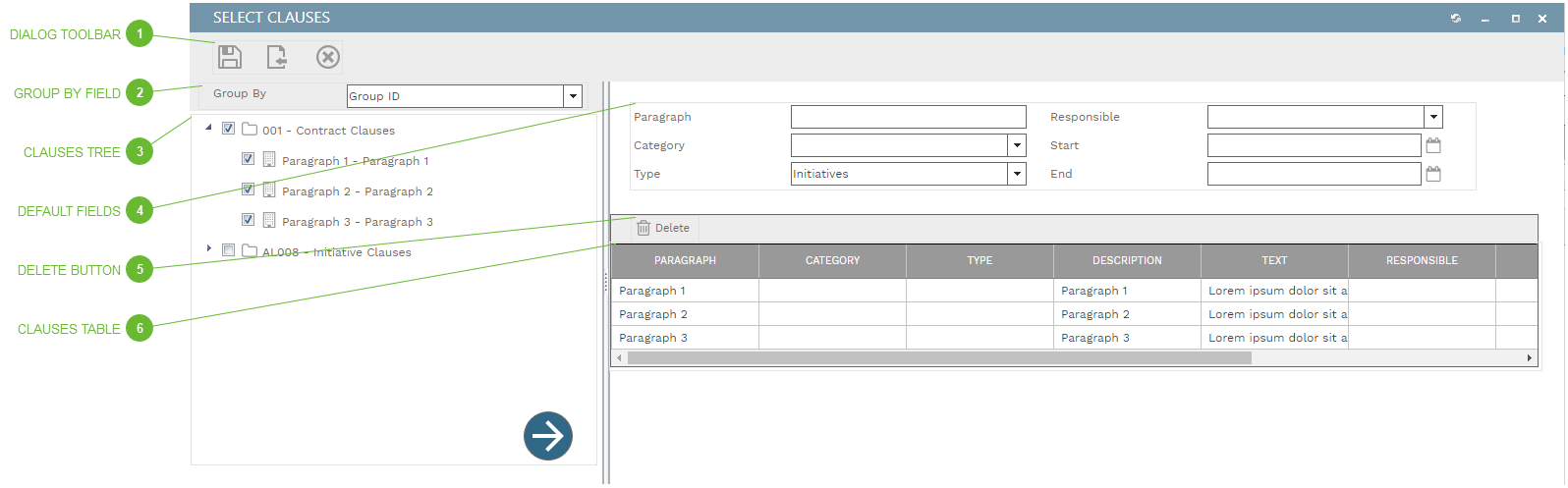Click the table horizontal scrollbar thumb
The width and height of the screenshot is (1568, 488).
[x=939, y=358]
